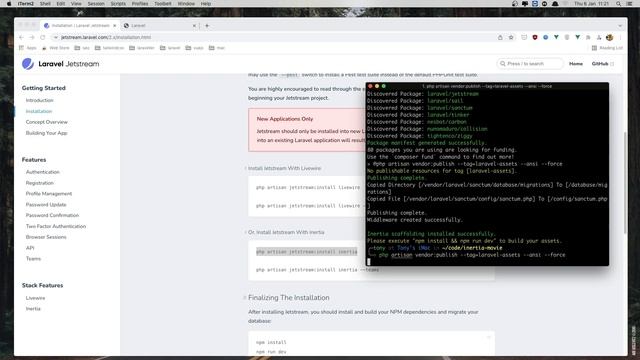The image size is (640, 360).
Task: Open the tab search chevron
Action: [620, 25]
